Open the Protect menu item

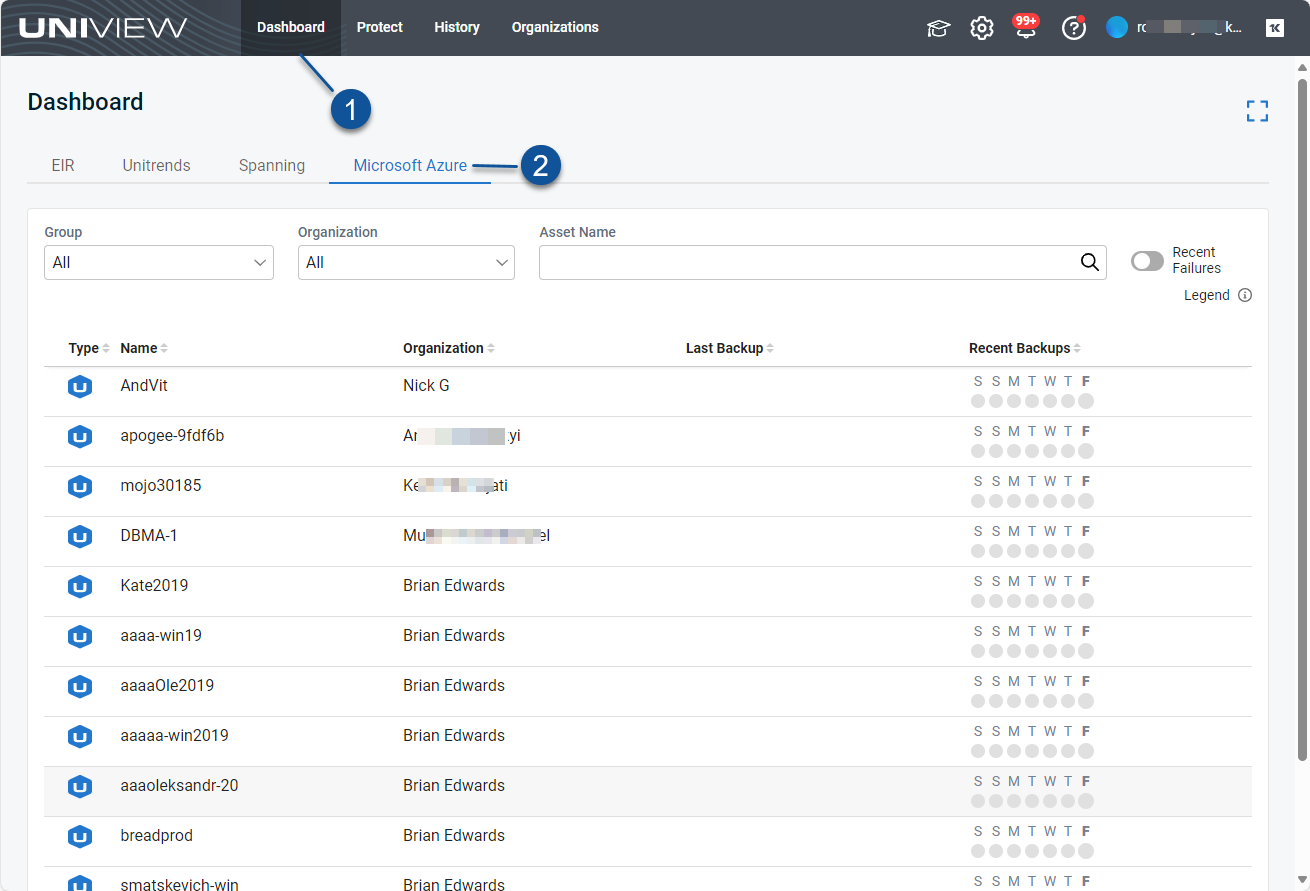(380, 28)
